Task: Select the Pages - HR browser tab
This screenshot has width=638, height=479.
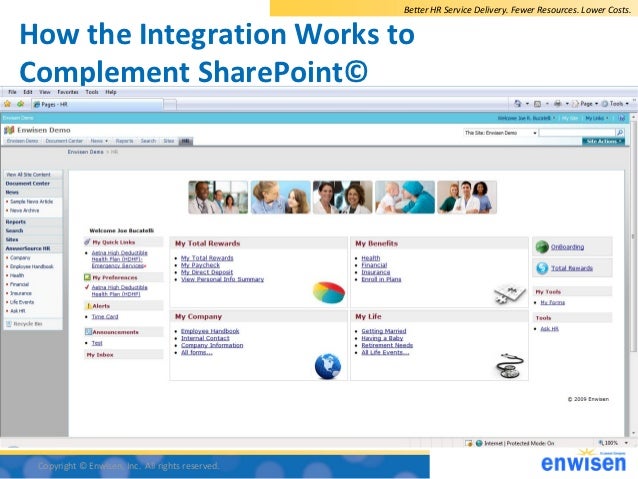Action: (x=97, y=105)
